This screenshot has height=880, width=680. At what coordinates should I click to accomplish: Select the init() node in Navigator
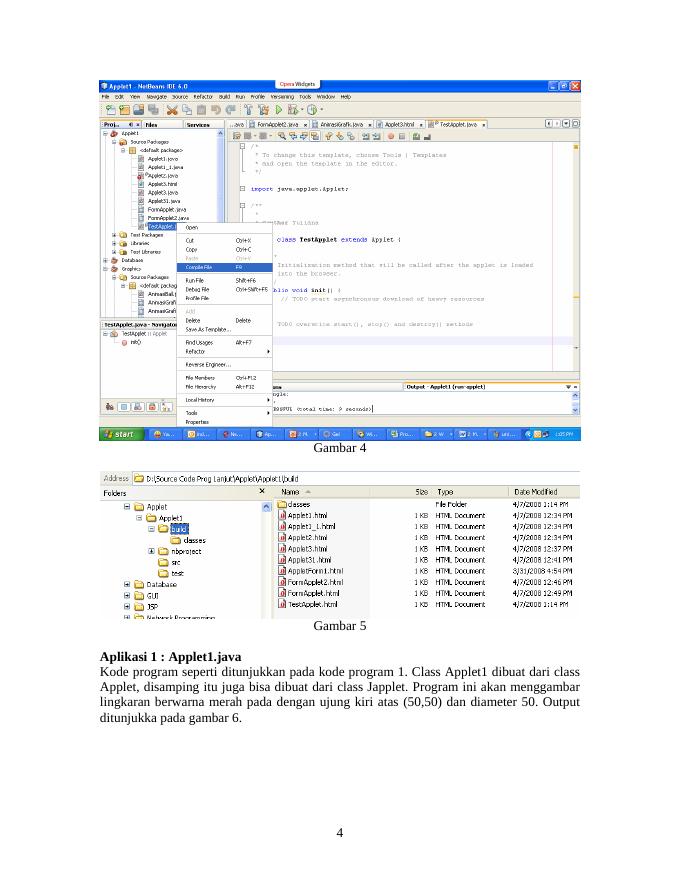tap(135, 342)
